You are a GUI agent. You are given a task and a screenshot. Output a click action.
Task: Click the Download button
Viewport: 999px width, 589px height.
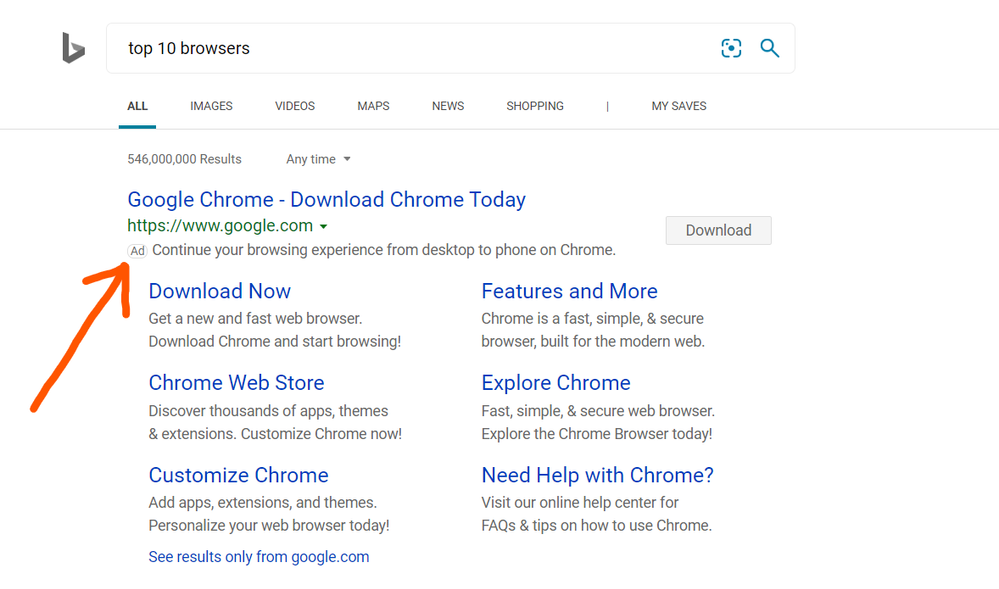tap(718, 230)
